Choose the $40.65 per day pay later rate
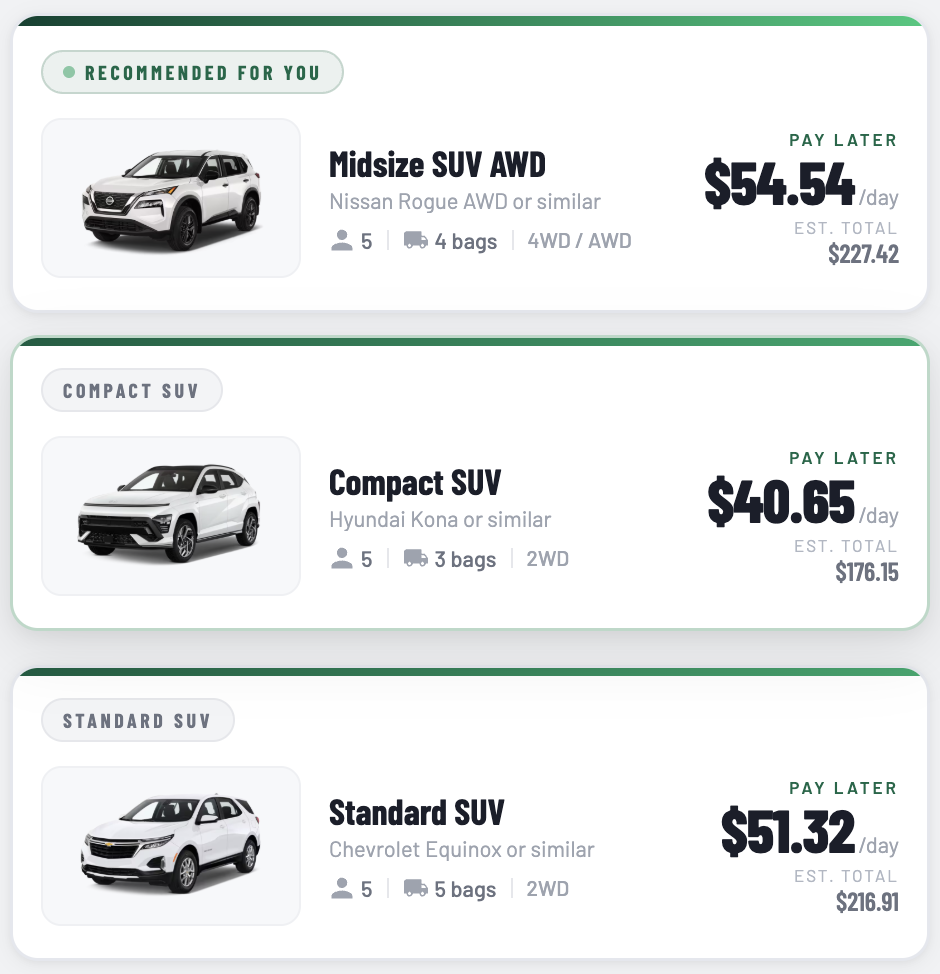Image resolution: width=940 pixels, height=974 pixels. [803, 501]
